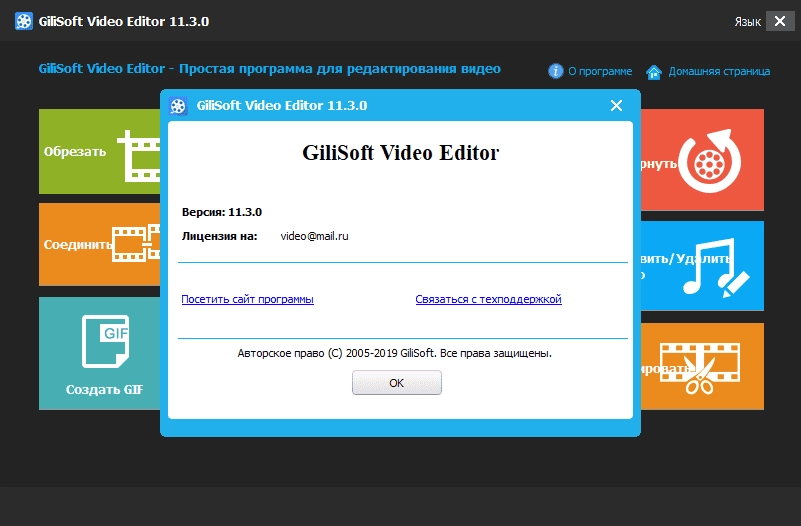This screenshot has width=801, height=526.
Task: Click the orange scissors film-cut tile
Action: (x=702, y=366)
